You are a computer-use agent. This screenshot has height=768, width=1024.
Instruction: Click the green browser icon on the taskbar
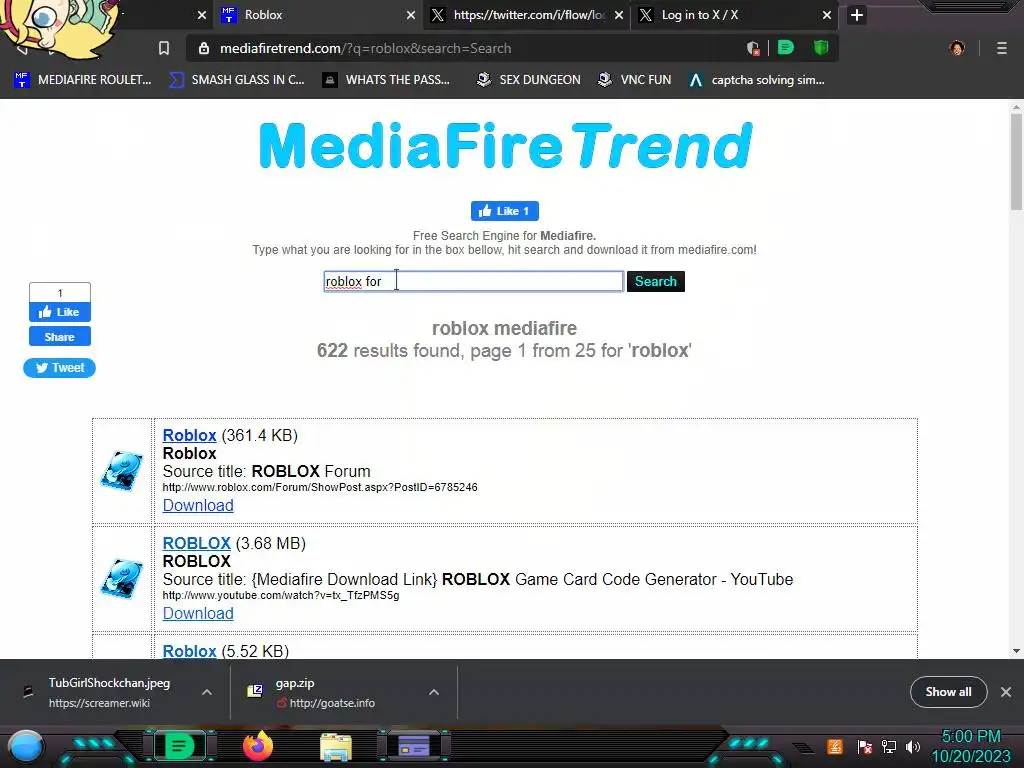tap(179, 746)
